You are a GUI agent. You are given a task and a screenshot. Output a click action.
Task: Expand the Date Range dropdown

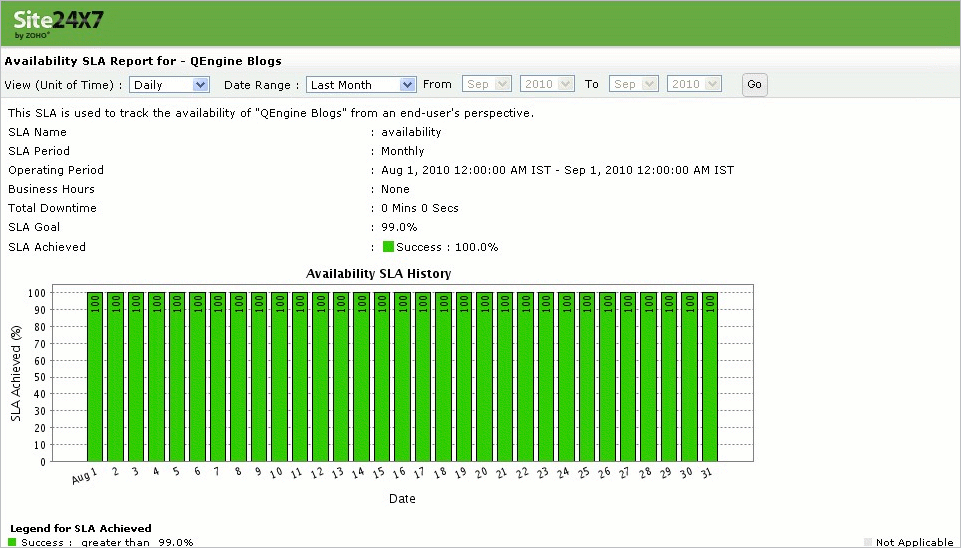[x=361, y=85]
